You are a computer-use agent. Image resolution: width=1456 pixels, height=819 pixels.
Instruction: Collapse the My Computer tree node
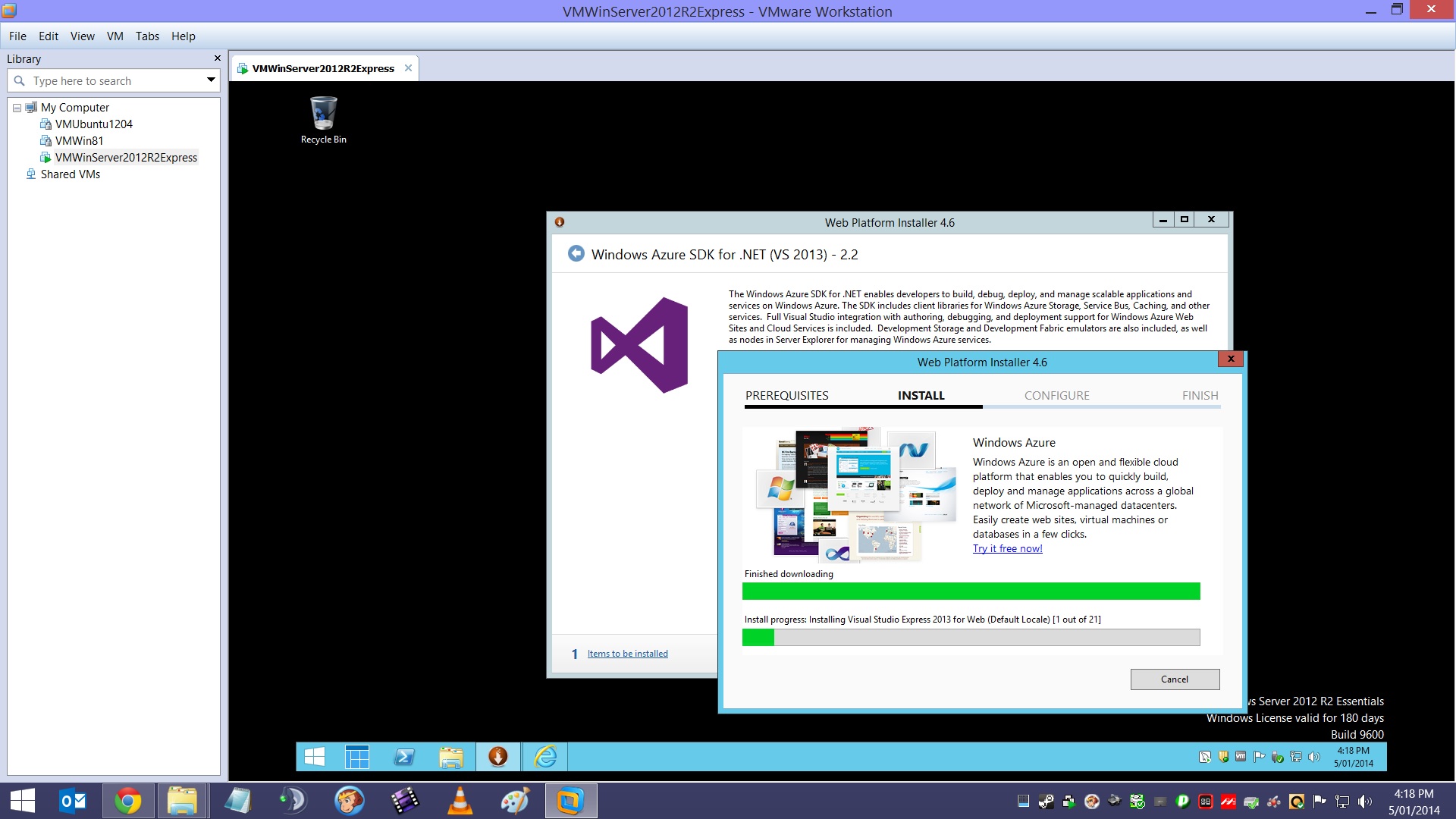pos(17,108)
